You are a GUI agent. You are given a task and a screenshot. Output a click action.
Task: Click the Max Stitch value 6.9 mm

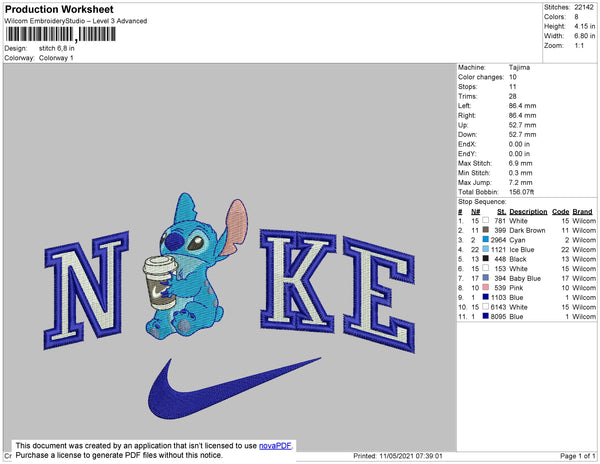(x=520, y=163)
